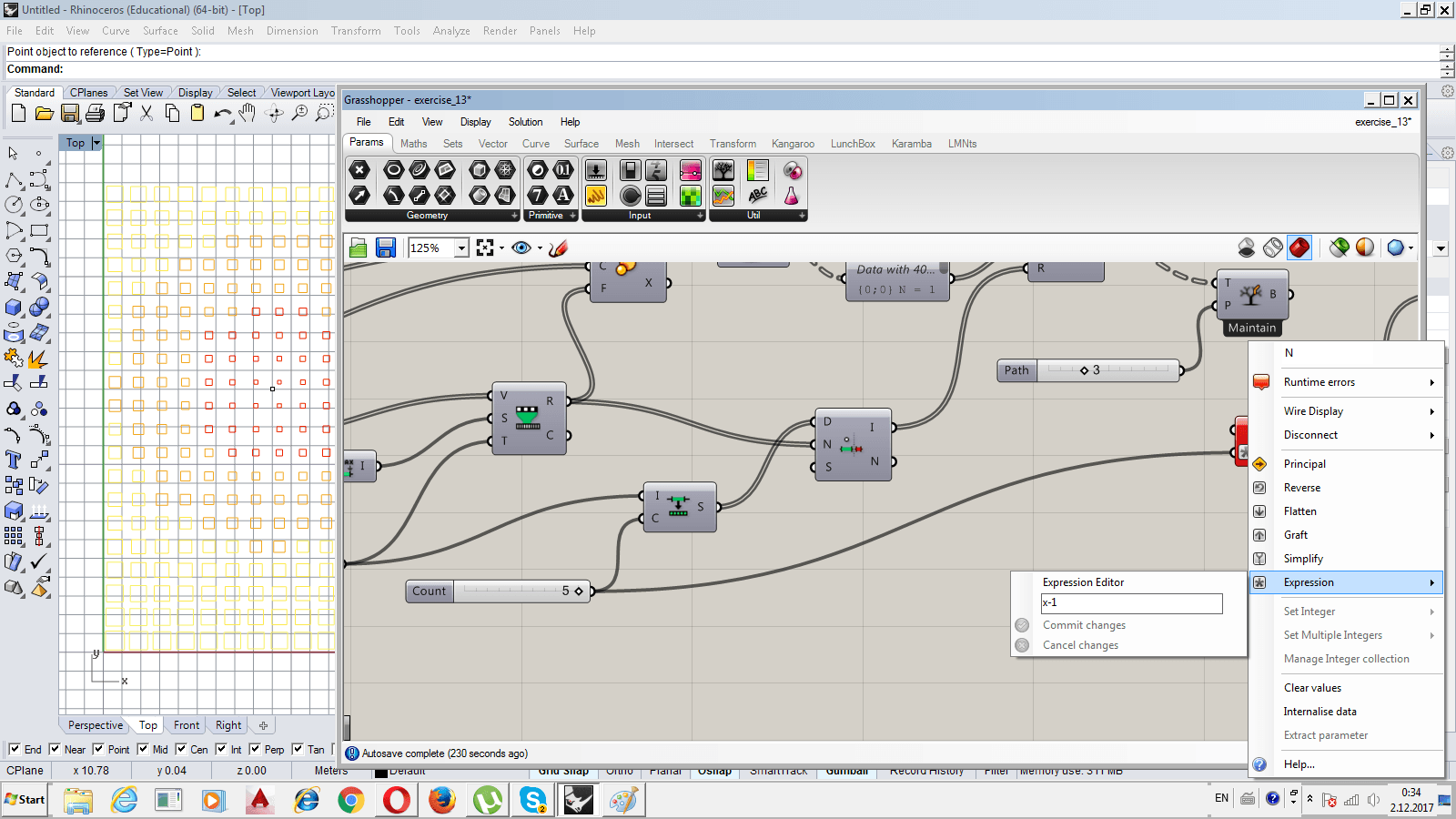The image size is (1456, 819).
Task: Click the Rhino New file icon
Action: pyautogui.click(x=18, y=114)
